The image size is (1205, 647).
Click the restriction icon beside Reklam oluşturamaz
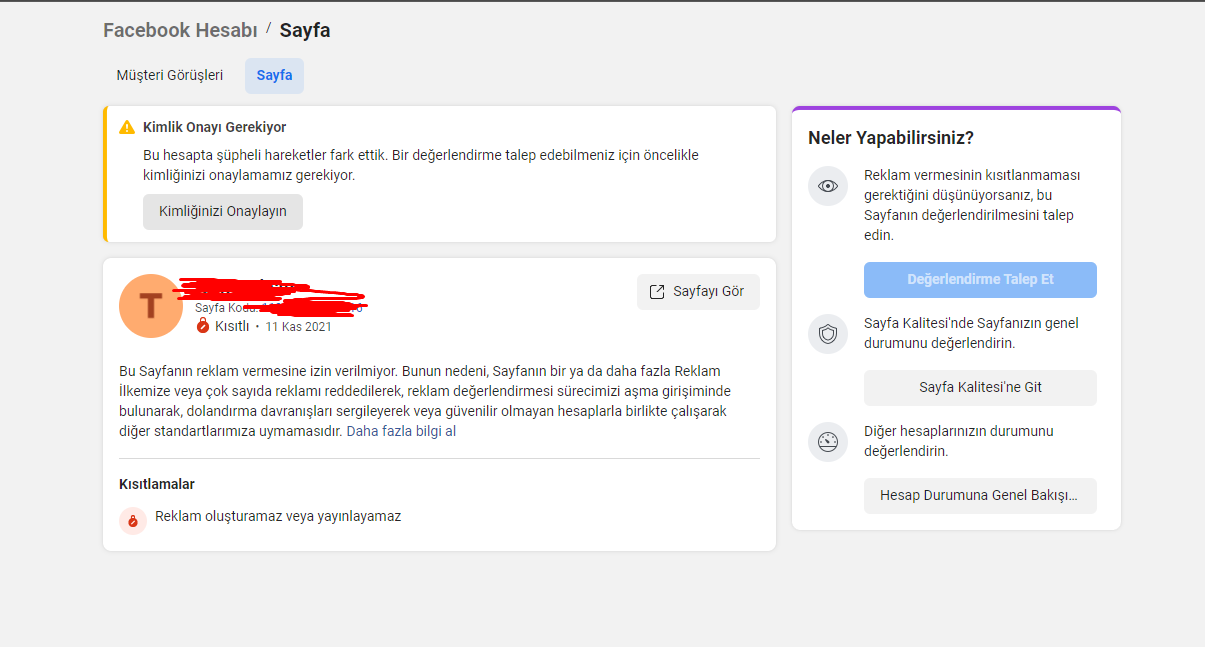point(133,521)
